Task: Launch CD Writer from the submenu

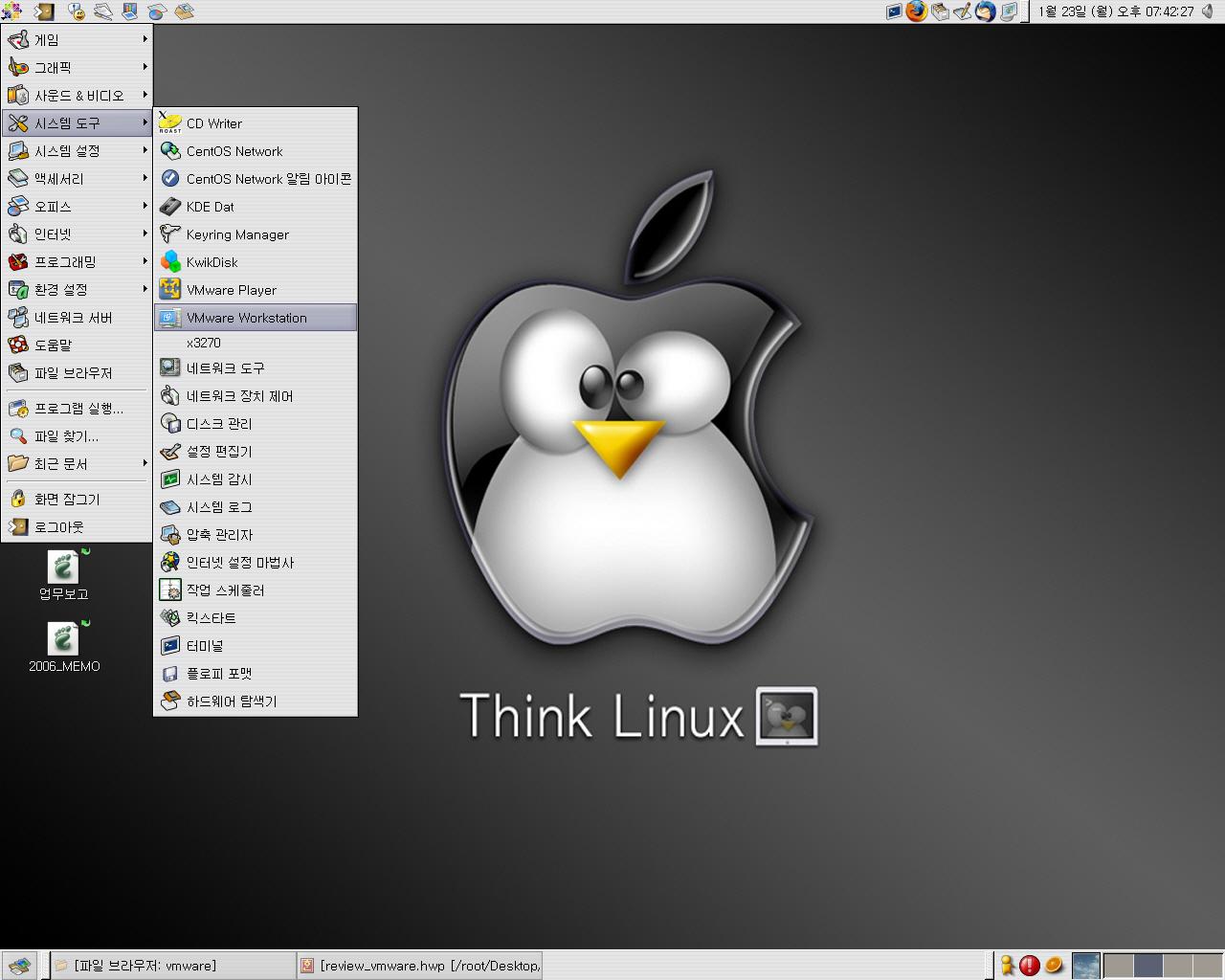Action: (x=256, y=122)
